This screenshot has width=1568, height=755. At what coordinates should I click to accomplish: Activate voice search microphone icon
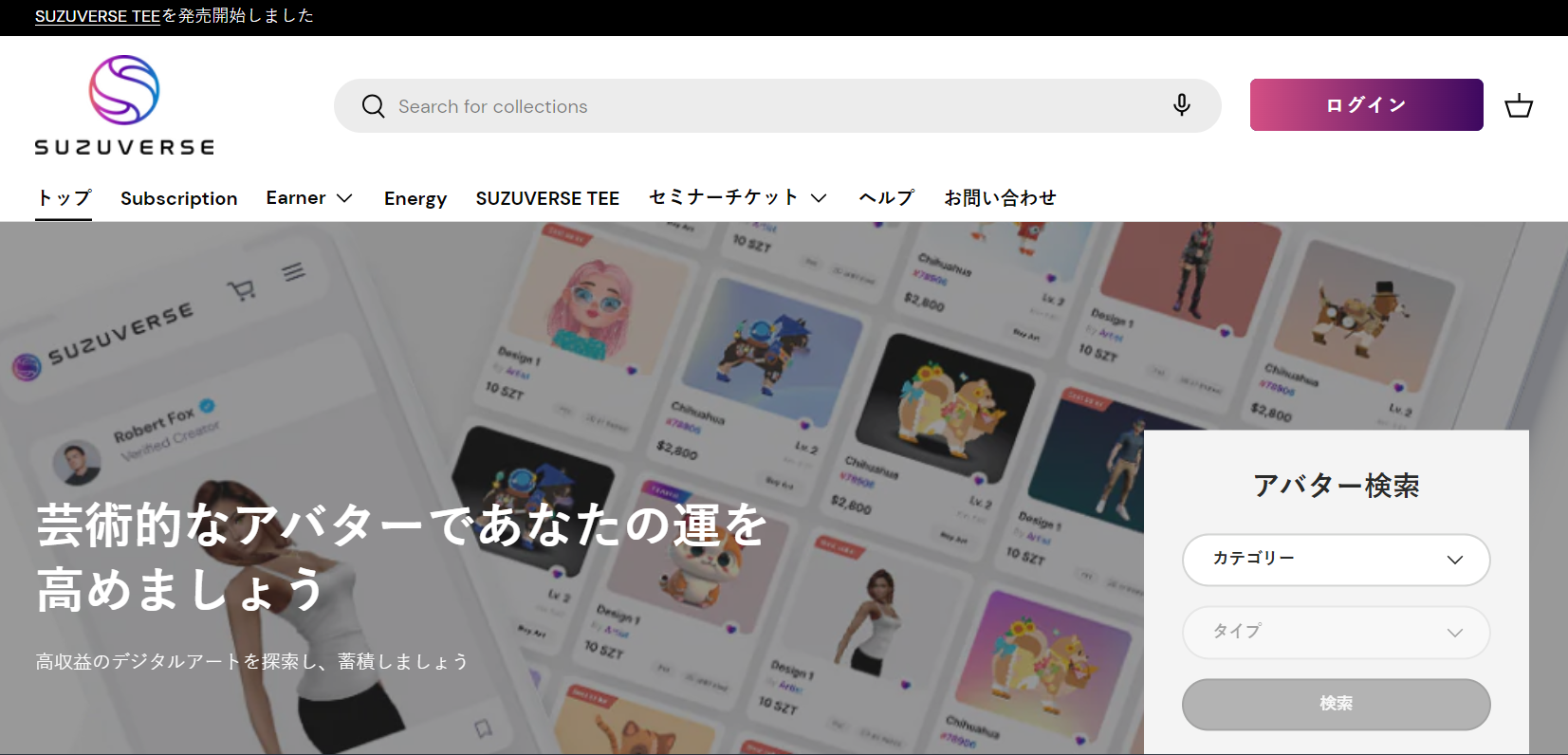pyautogui.click(x=1181, y=105)
